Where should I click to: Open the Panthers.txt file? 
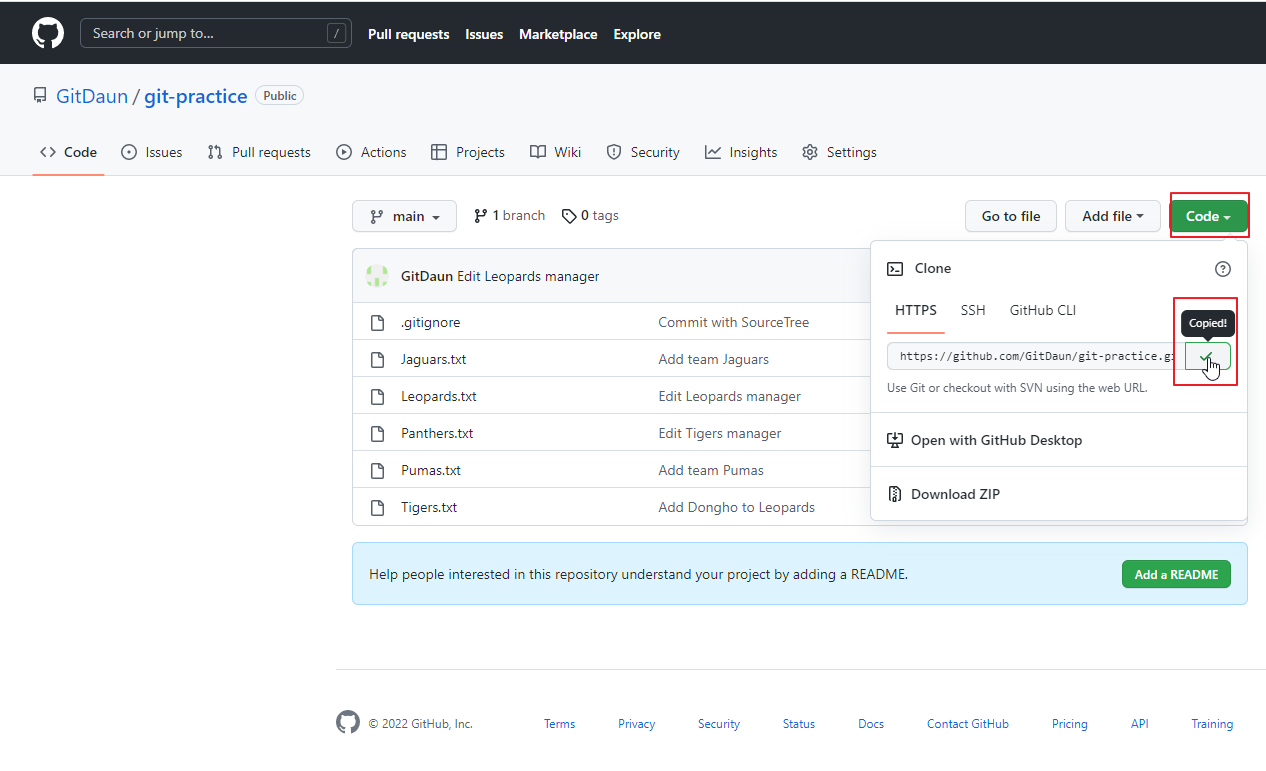[x=437, y=433]
